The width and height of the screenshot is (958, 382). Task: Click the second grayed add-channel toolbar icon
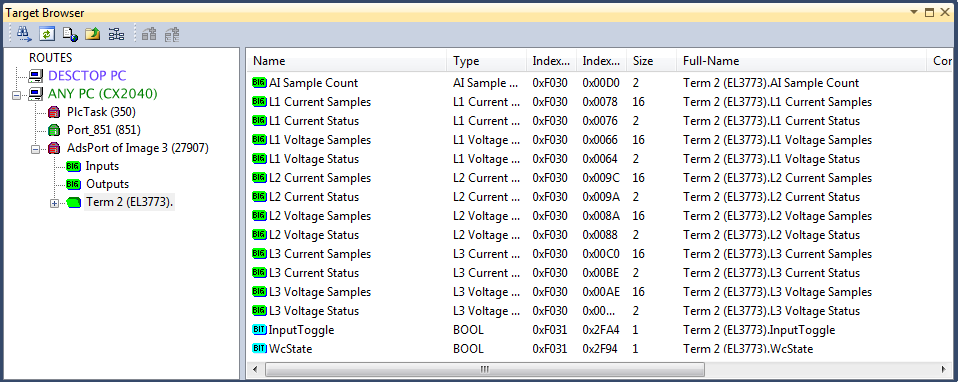pyautogui.click(x=172, y=34)
